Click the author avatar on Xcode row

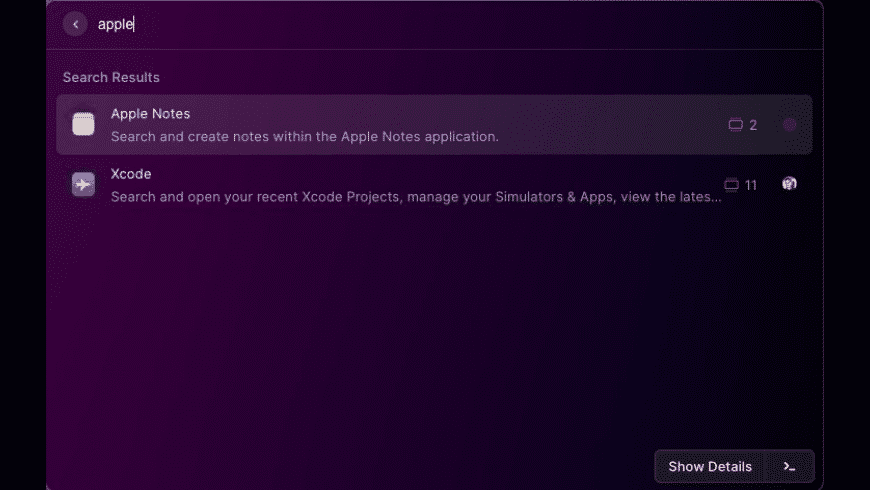click(x=790, y=184)
